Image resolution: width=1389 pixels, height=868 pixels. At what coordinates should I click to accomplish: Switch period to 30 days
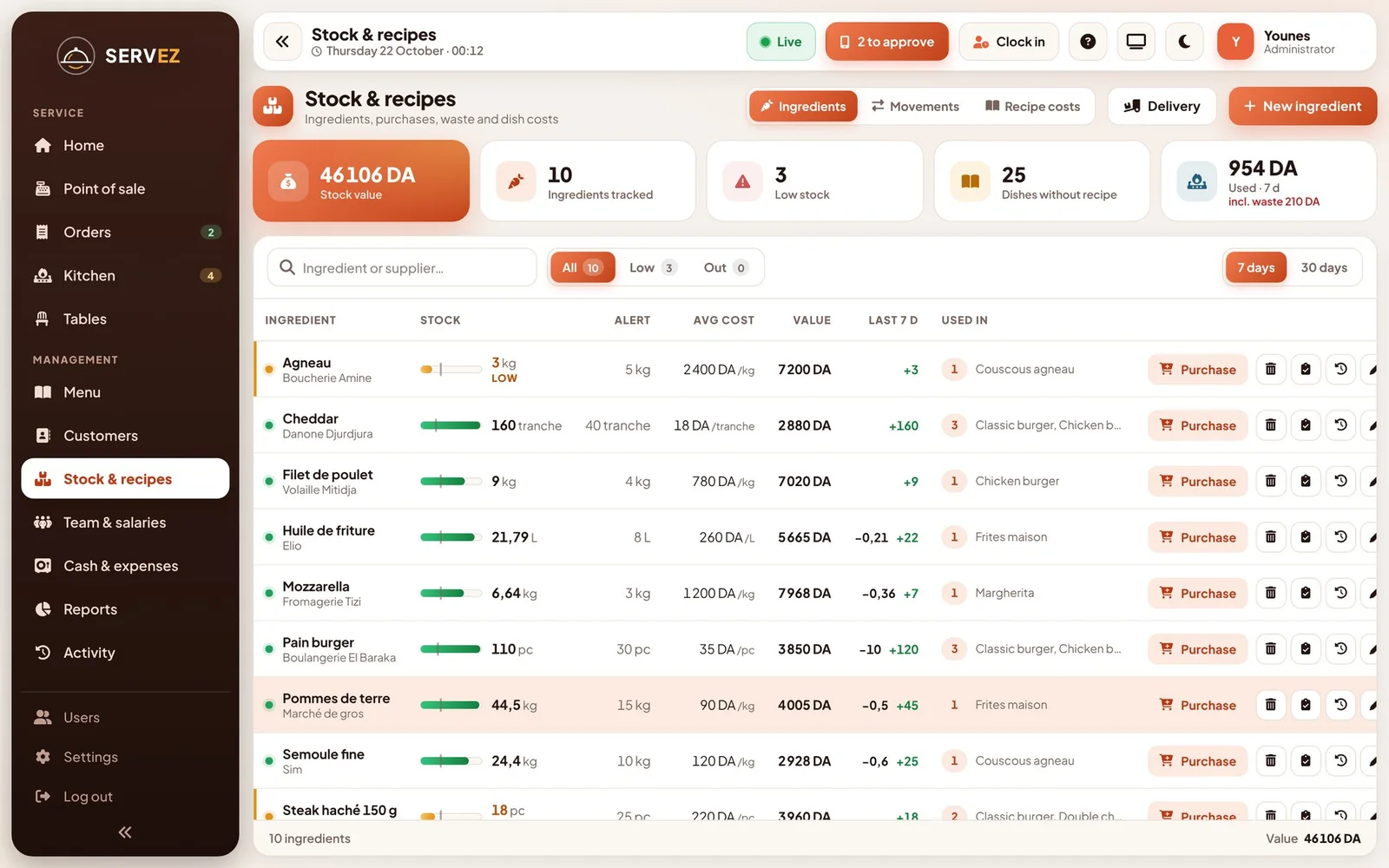pyautogui.click(x=1324, y=267)
